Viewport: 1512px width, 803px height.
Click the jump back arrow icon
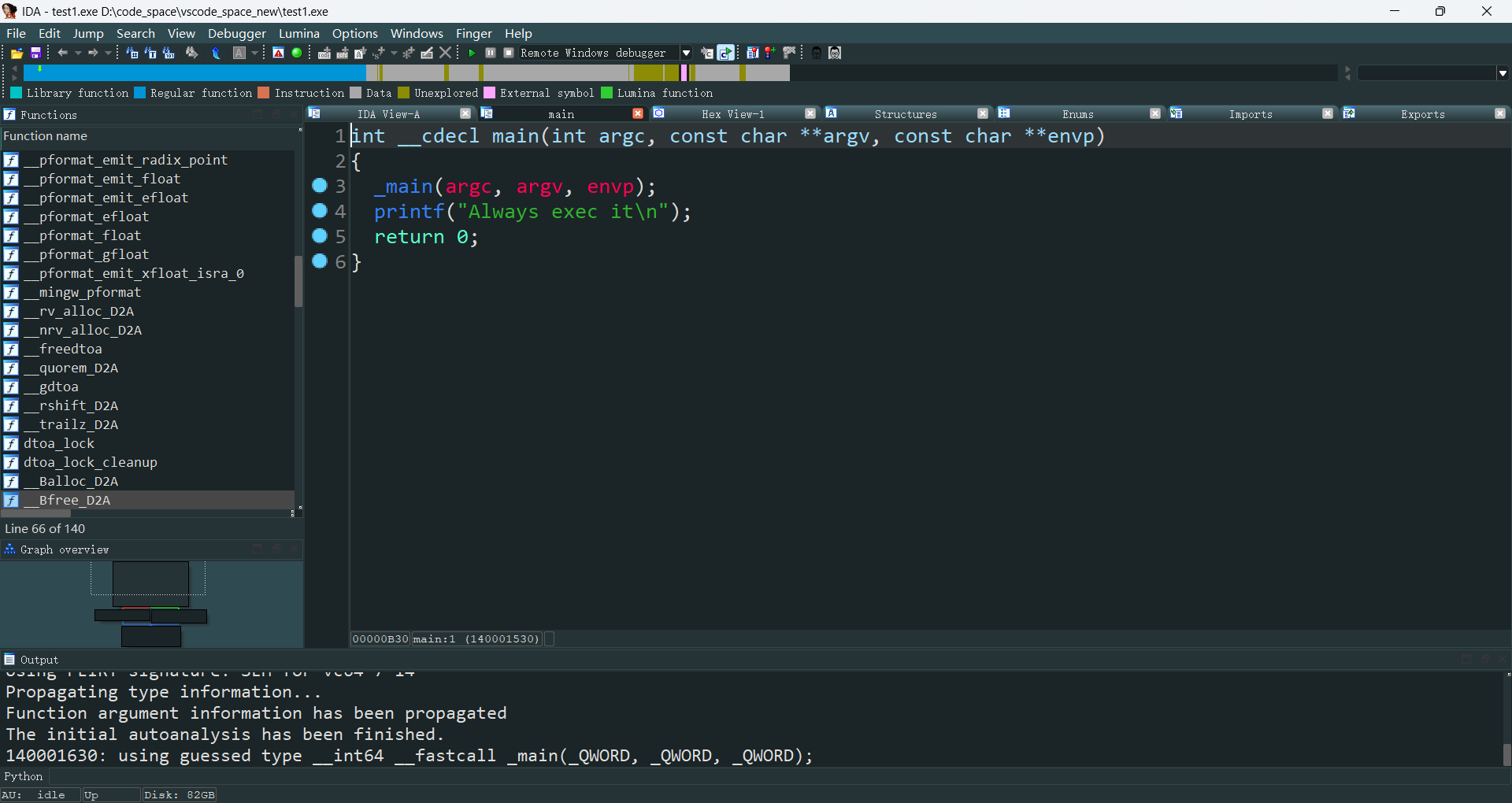coord(62,53)
